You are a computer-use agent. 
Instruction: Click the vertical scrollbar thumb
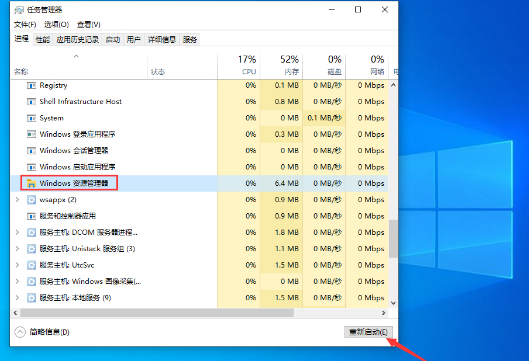coord(393,239)
